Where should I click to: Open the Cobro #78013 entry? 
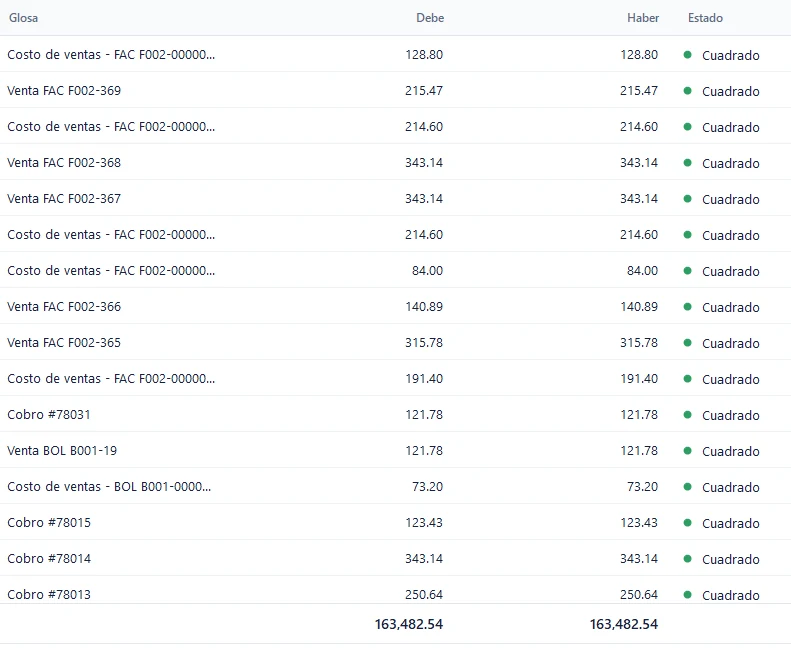(49, 595)
